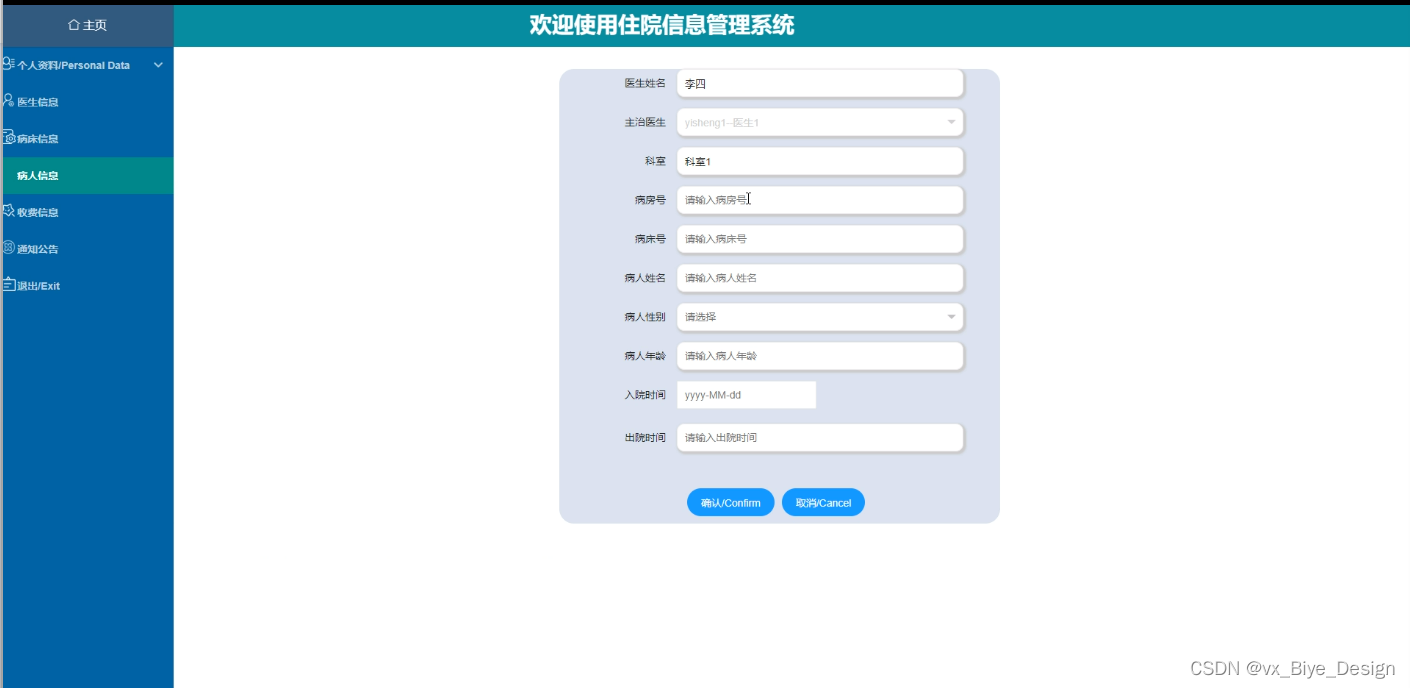This screenshot has height=688, width=1410.
Task: Open the 病床信息 menu item
Action: point(87,139)
